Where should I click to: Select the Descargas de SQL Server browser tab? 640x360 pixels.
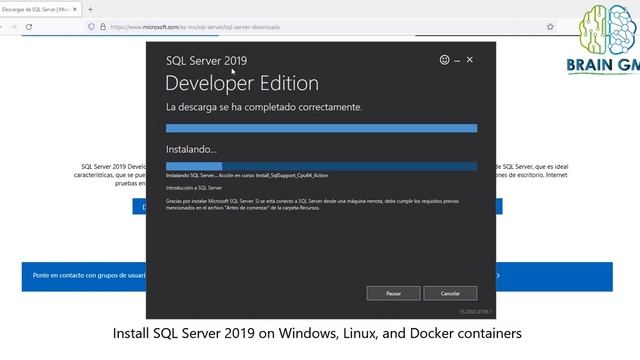[x=40, y=9]
